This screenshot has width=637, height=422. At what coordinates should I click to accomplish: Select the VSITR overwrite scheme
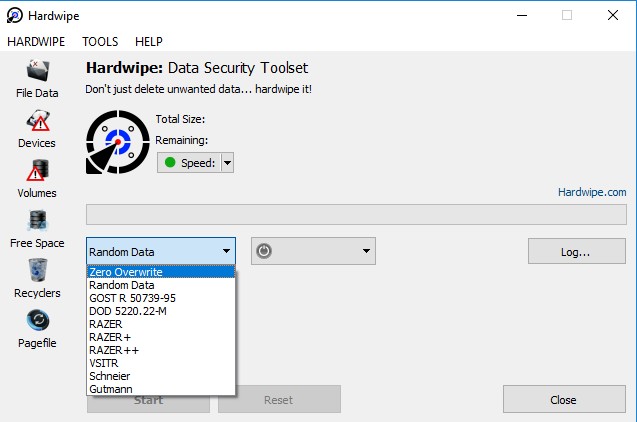coord(161,363)
